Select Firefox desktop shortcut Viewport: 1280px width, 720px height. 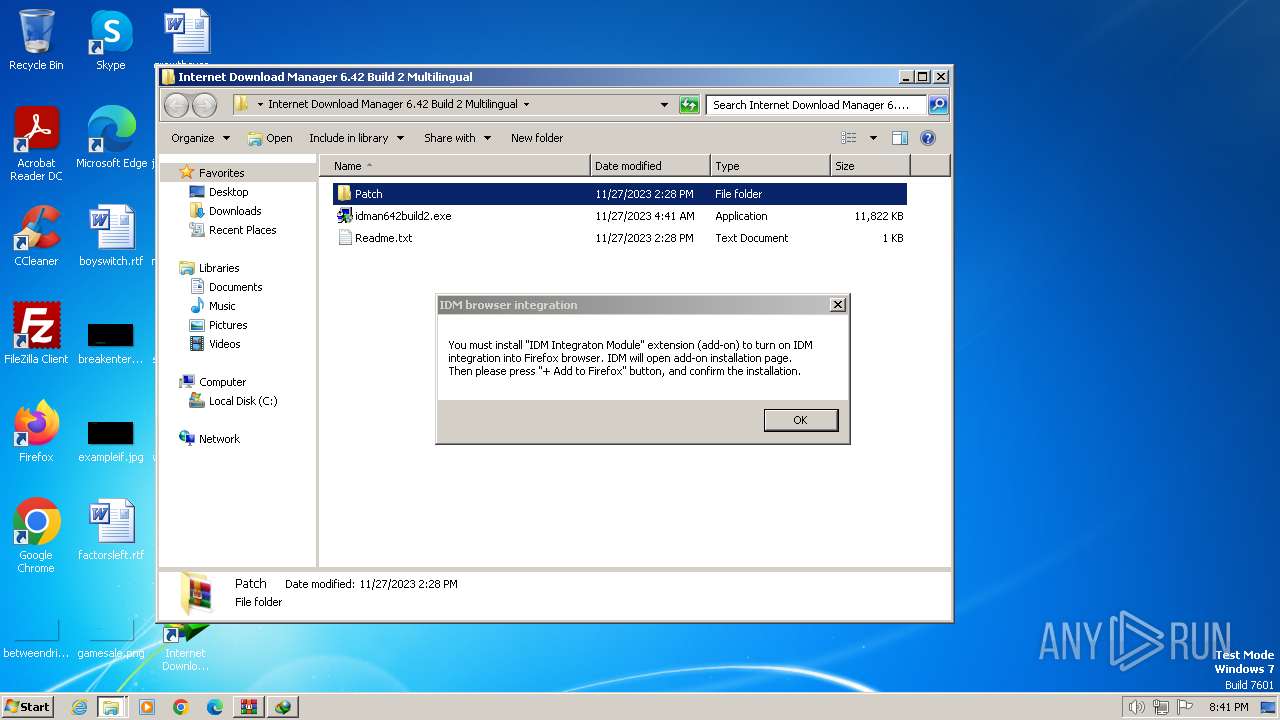click(36, 432)
